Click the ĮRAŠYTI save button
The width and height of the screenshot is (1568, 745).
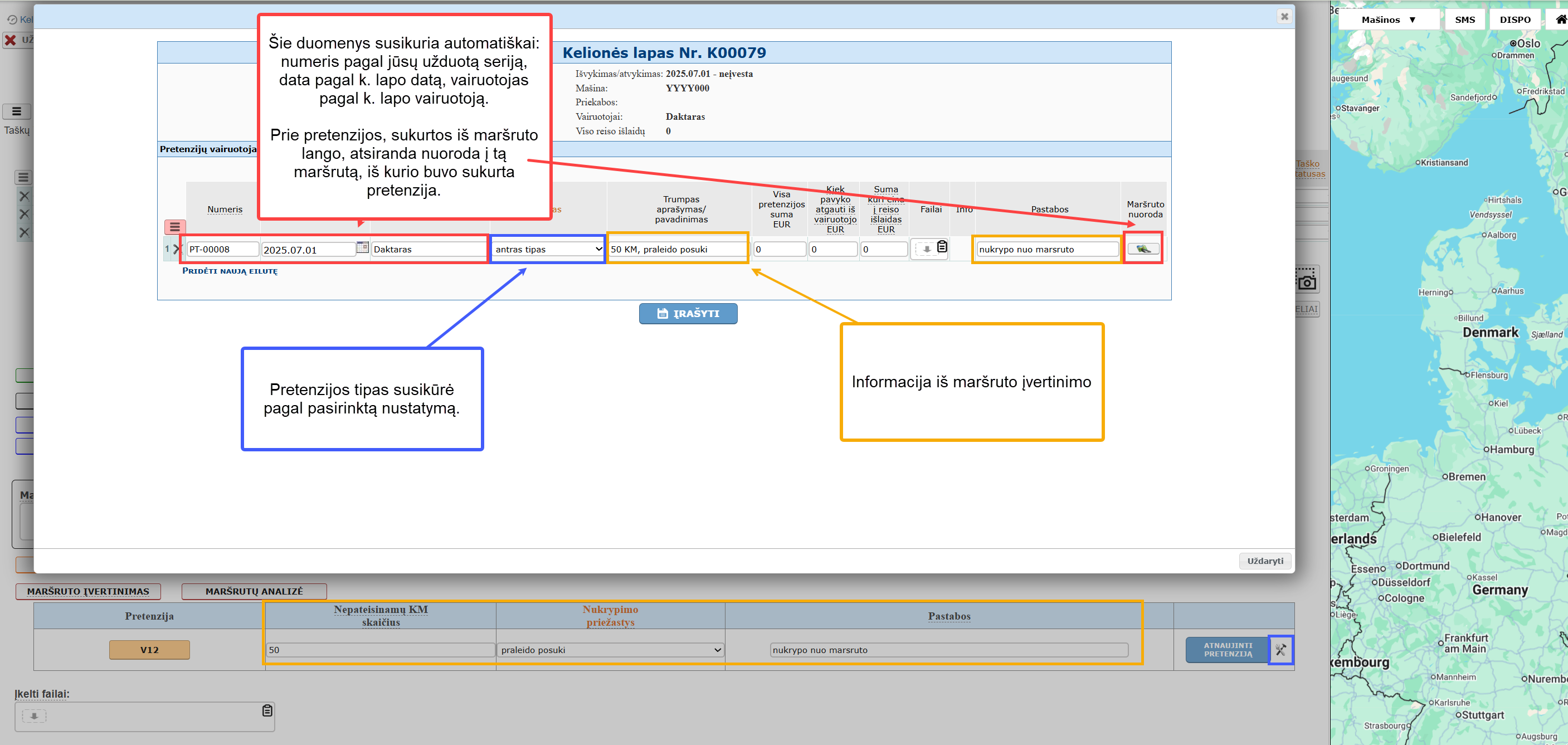tap(688, 314)
